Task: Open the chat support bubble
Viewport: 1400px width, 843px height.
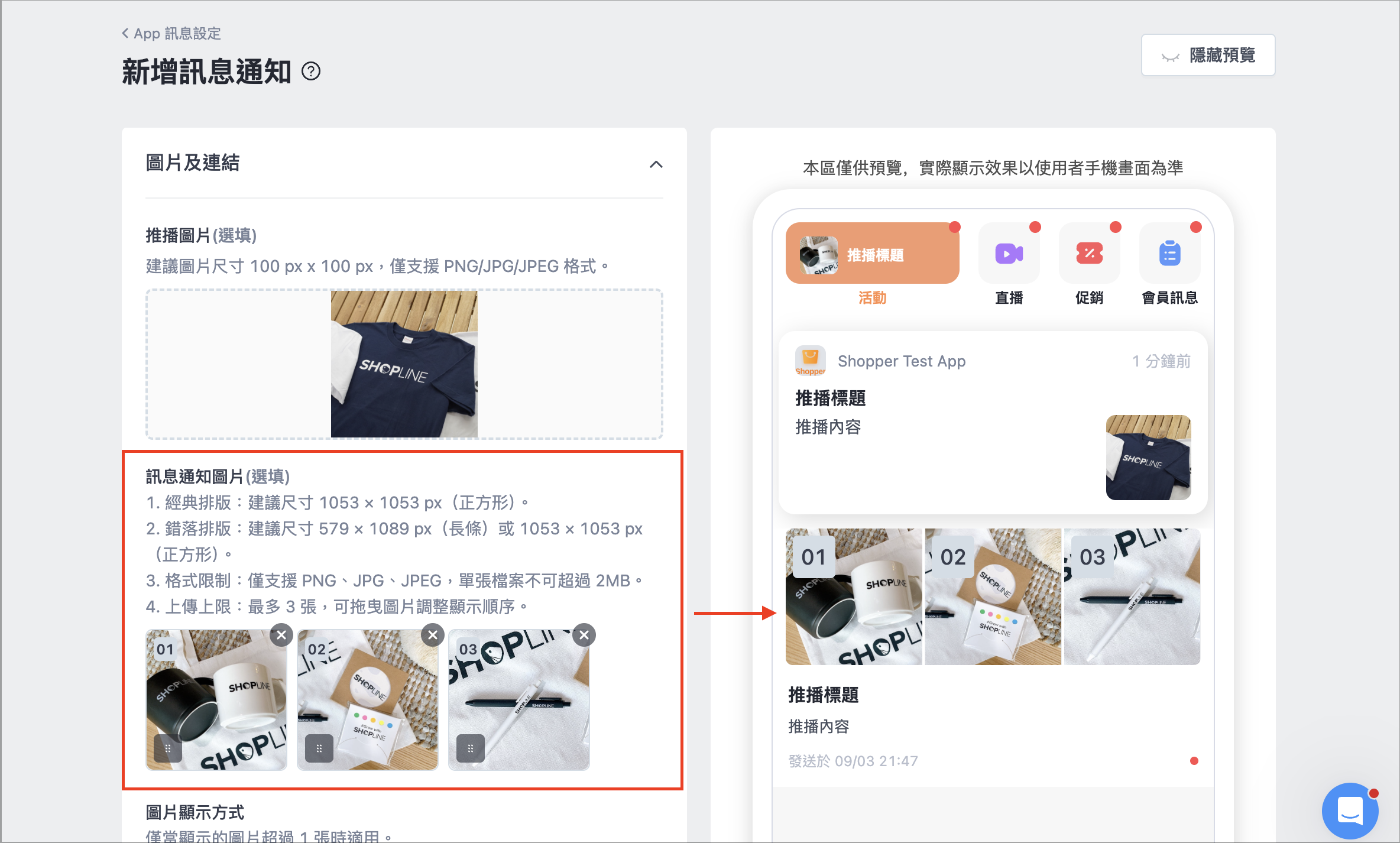Action: 1350,810
